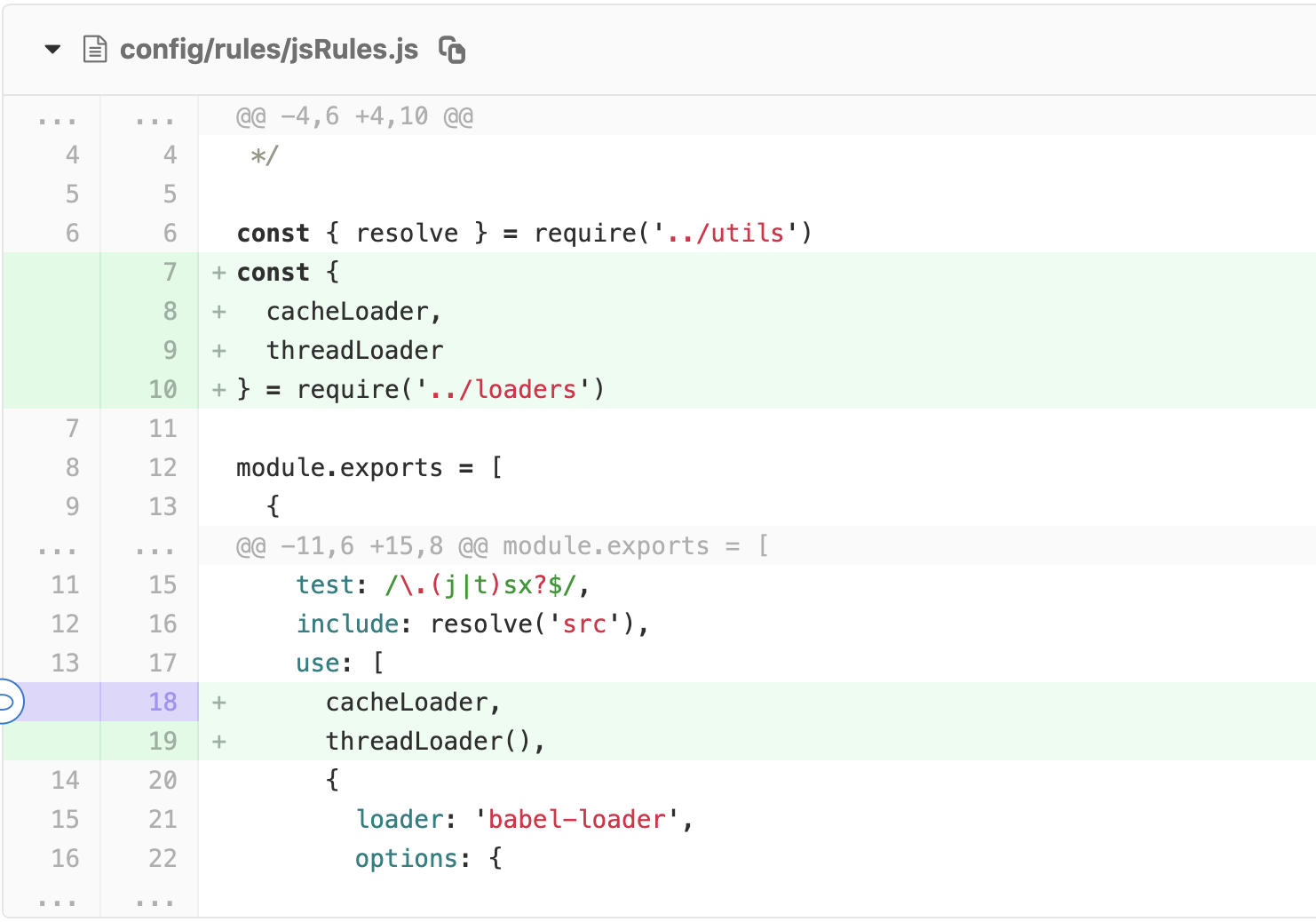Select line number 10 of the added require
1316x922 pixels.
point(163,390)
